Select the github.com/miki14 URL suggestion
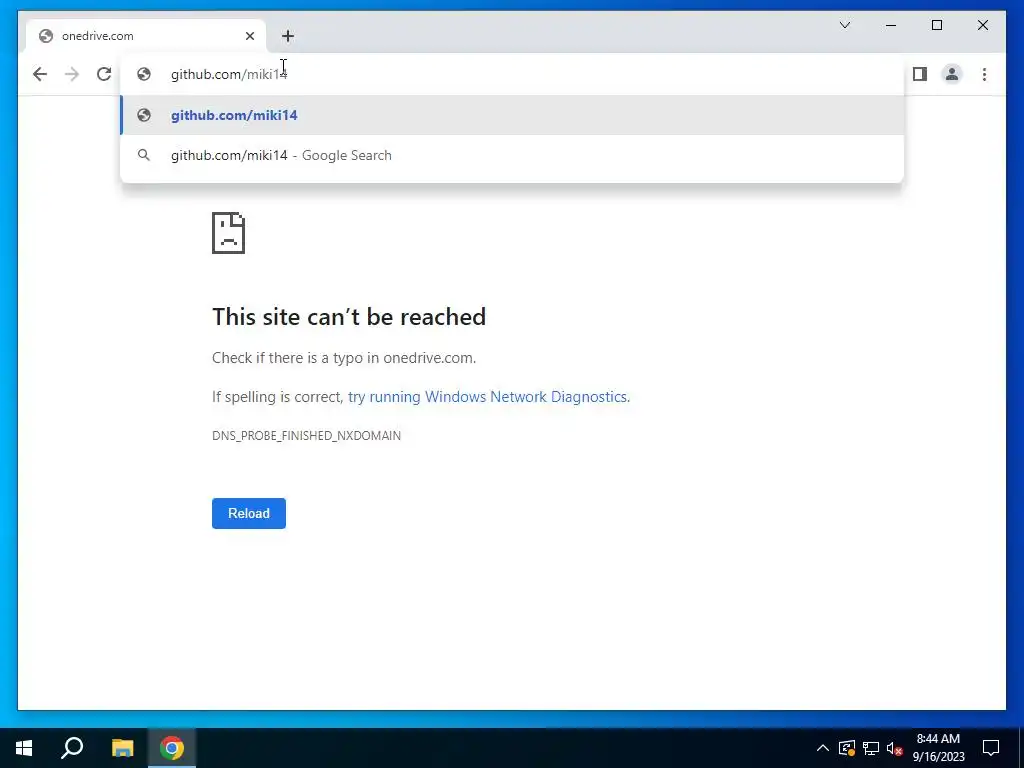The image size is (1024, 768). tap(513, 116)
